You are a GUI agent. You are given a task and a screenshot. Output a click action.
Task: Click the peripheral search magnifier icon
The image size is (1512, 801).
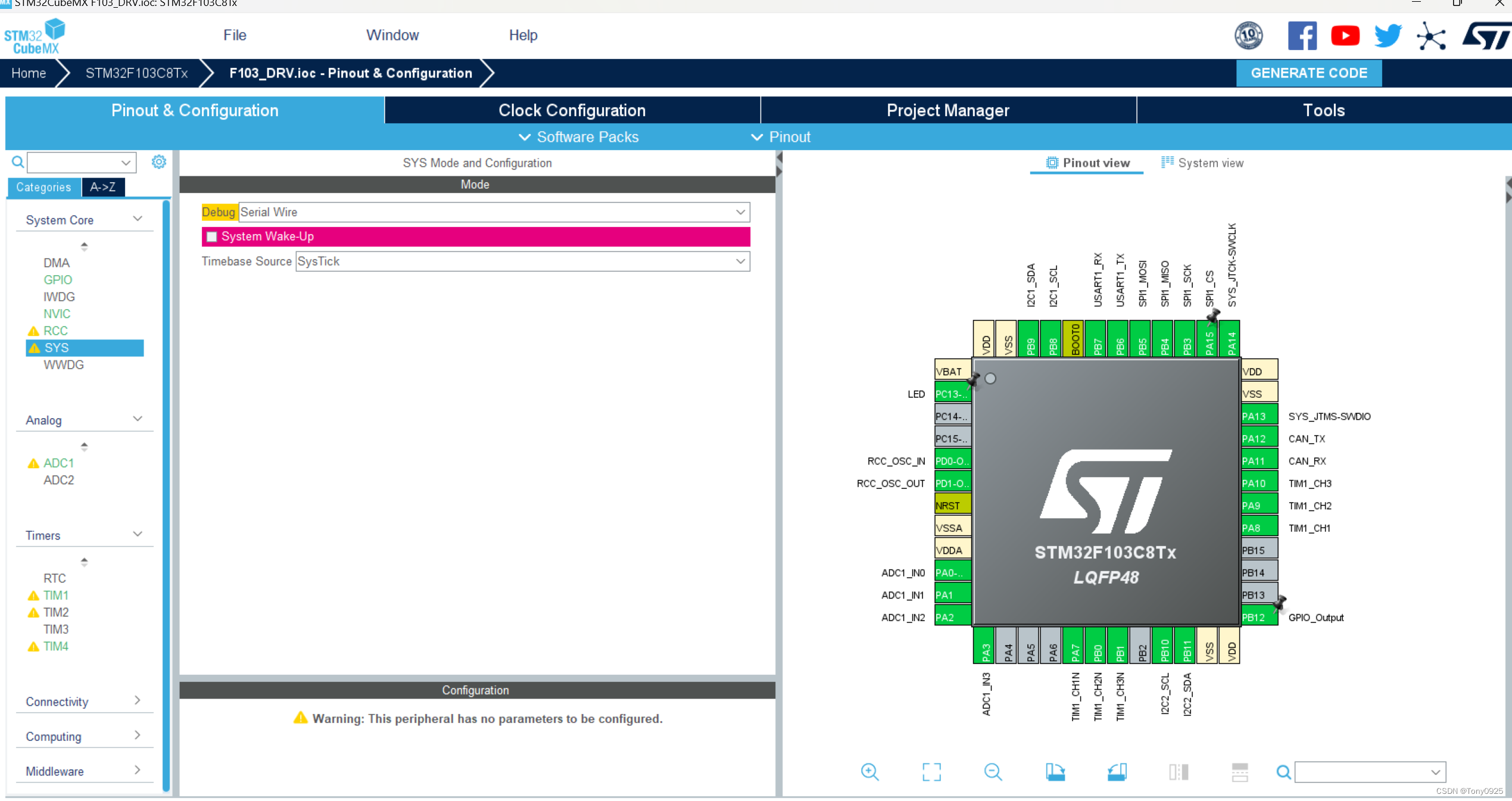click(18, 162)
